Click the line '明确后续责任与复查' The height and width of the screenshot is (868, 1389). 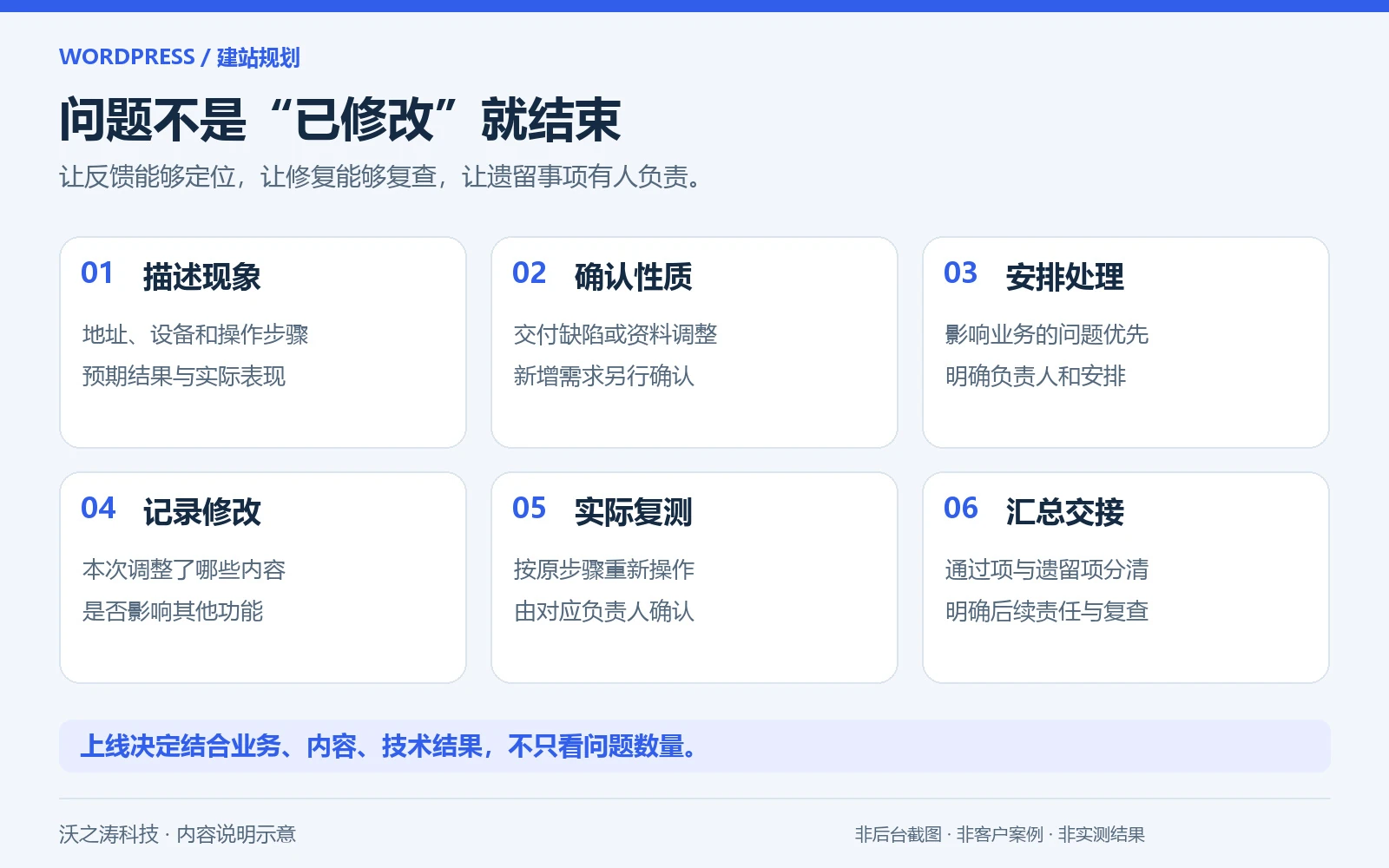(1047, 611)
